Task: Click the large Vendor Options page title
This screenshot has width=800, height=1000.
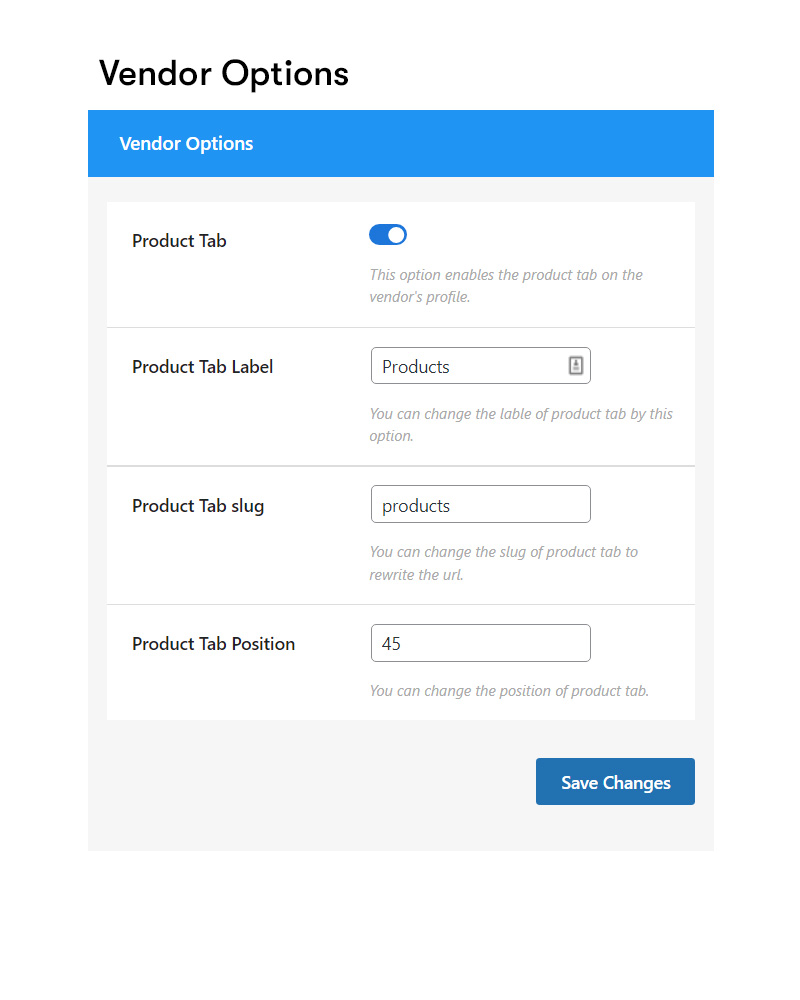Action: click(x=223, y=73)
